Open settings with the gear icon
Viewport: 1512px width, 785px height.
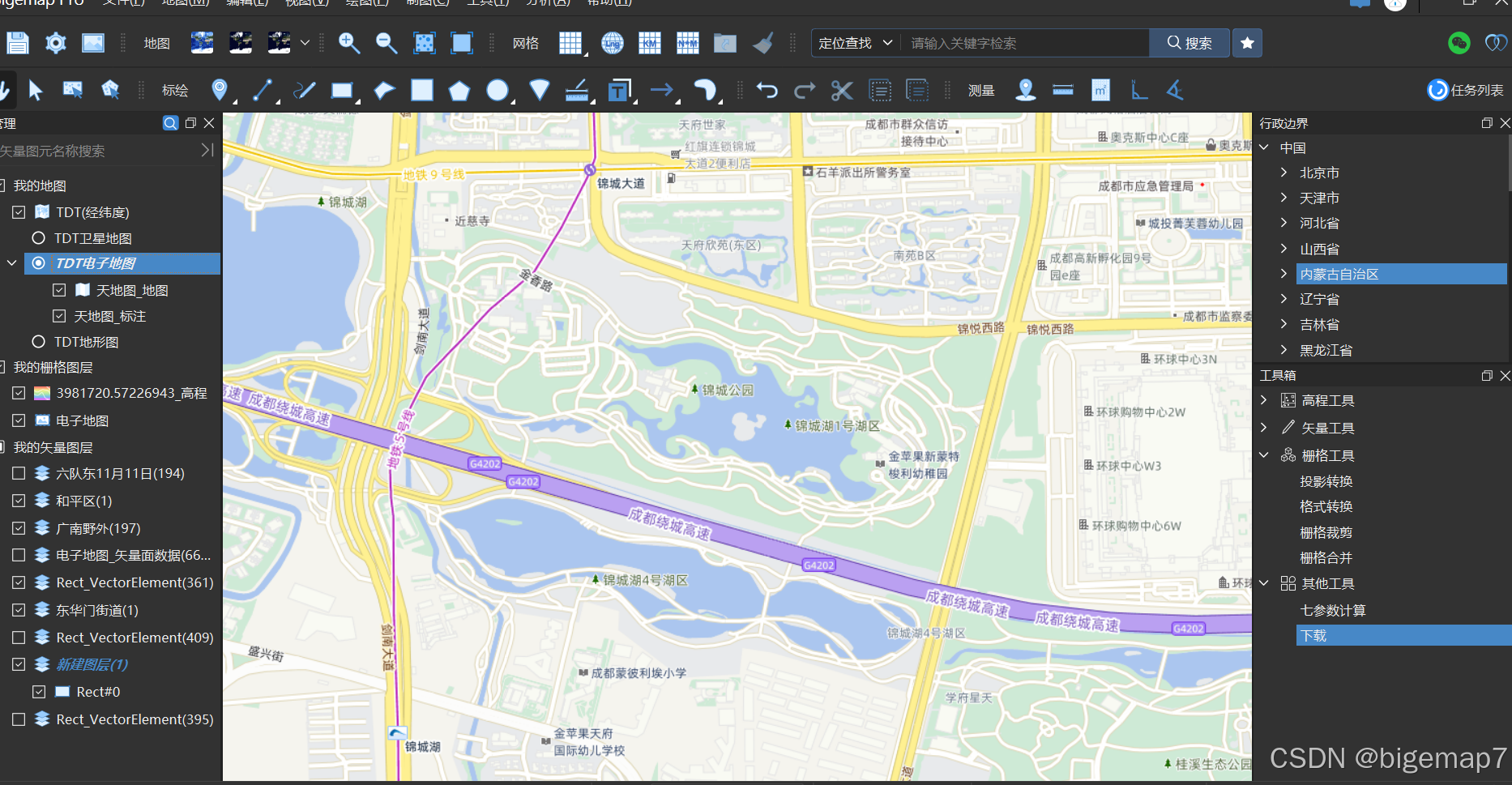(55, 43)
